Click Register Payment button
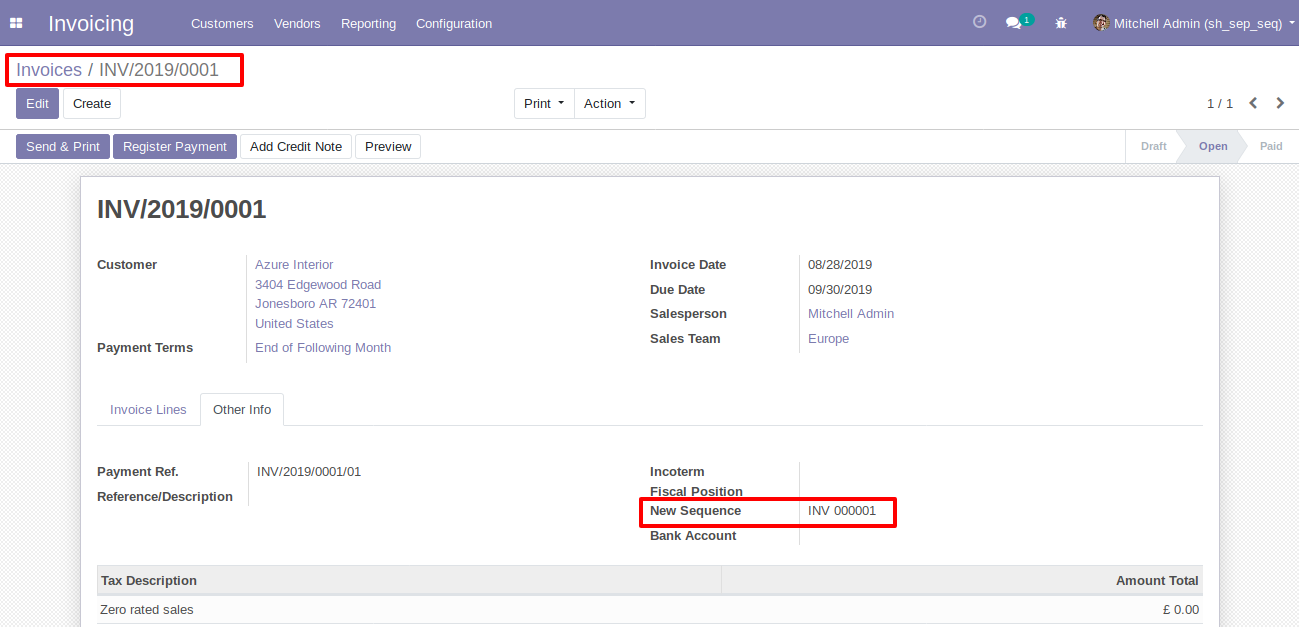Viewport: 1299px width, 627px height. (175, 147)
